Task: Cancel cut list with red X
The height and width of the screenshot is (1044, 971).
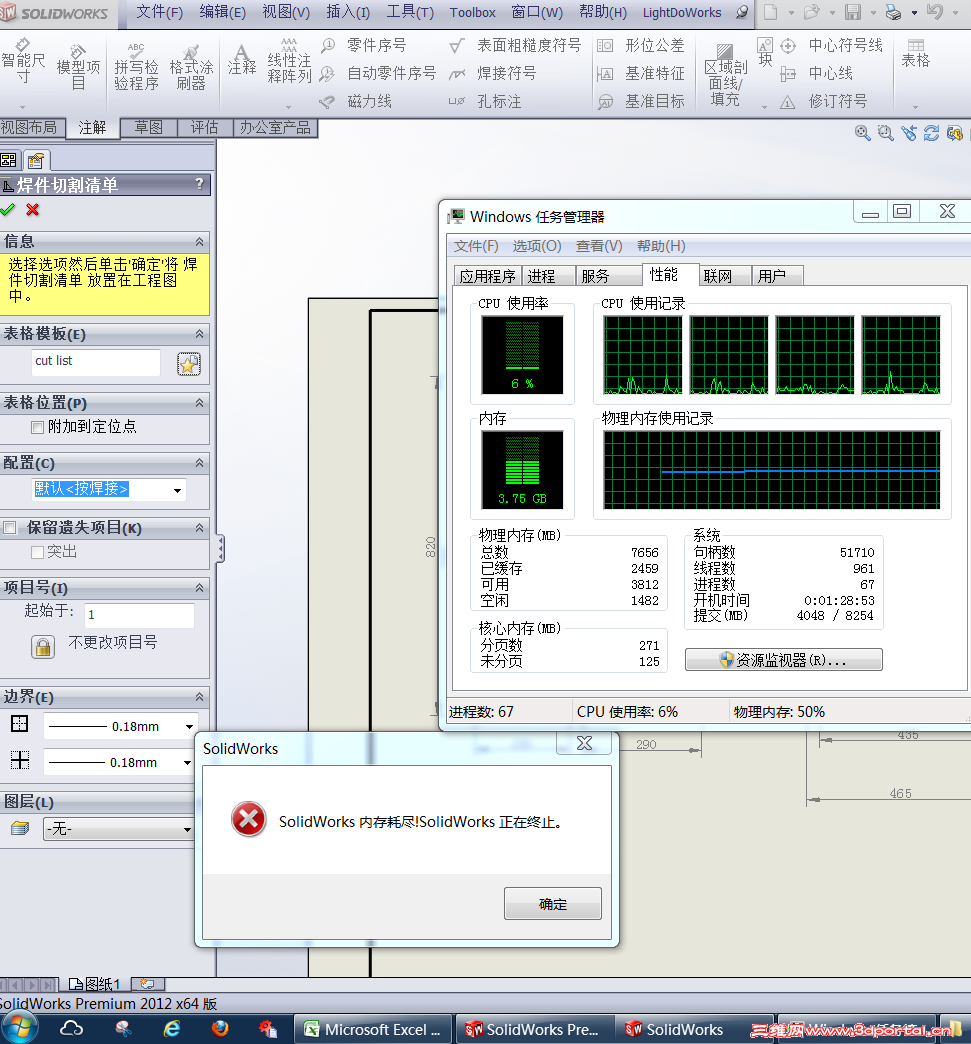Action: pyautogui.click(x=32, y=210)
